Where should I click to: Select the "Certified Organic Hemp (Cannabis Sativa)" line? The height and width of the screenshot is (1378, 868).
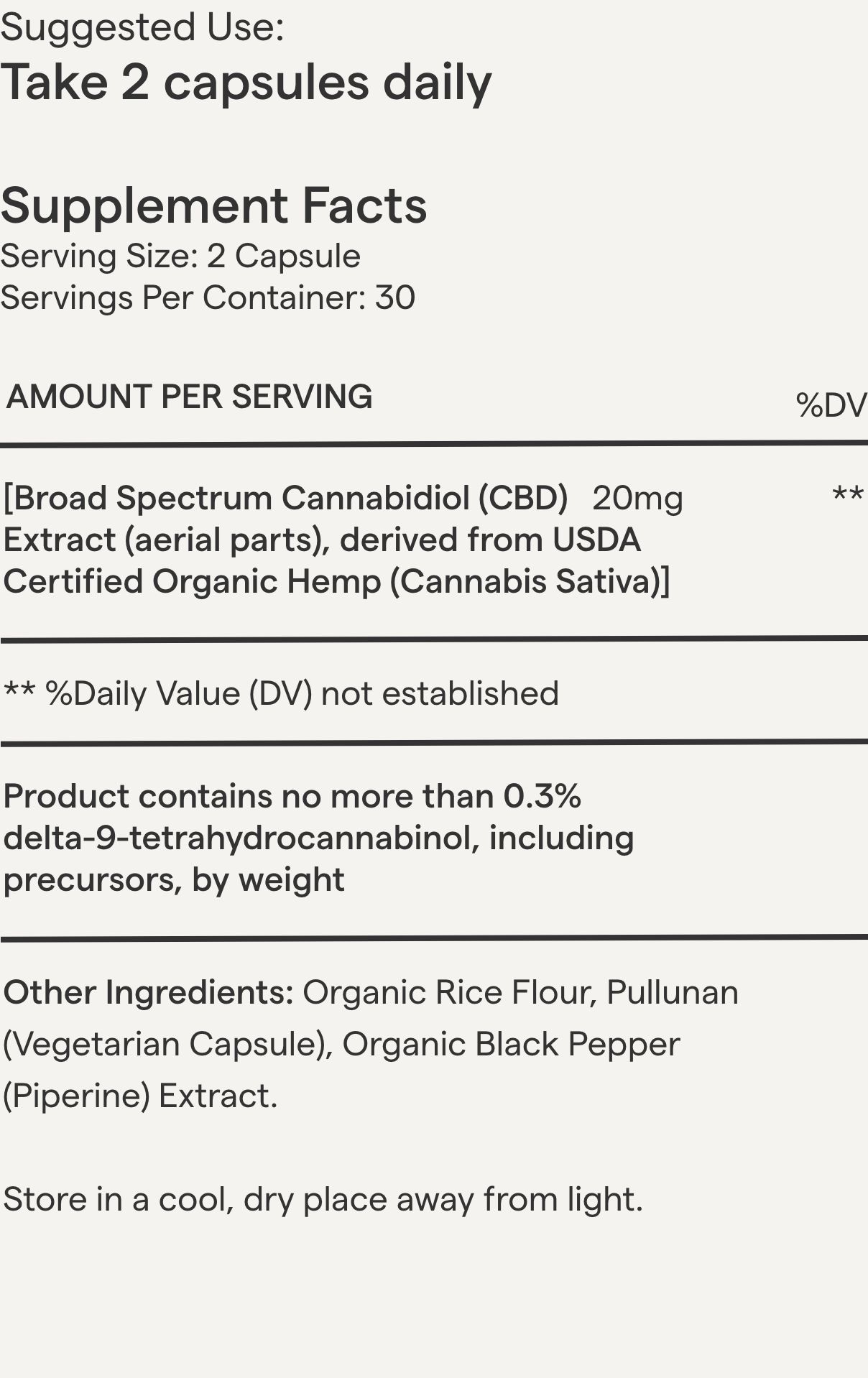tap(336, 582)
